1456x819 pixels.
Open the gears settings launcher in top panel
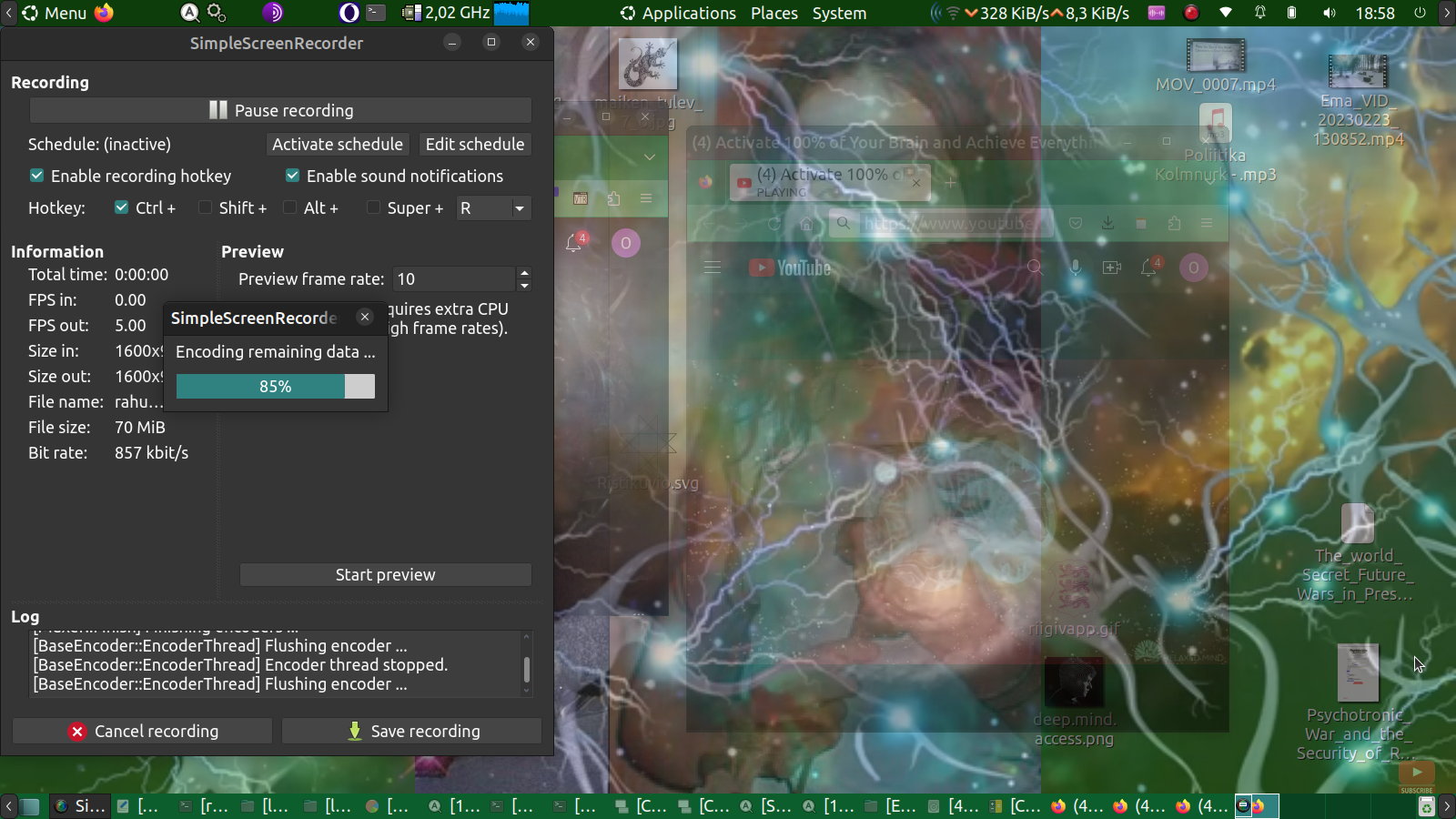click(x=217, y=13)
